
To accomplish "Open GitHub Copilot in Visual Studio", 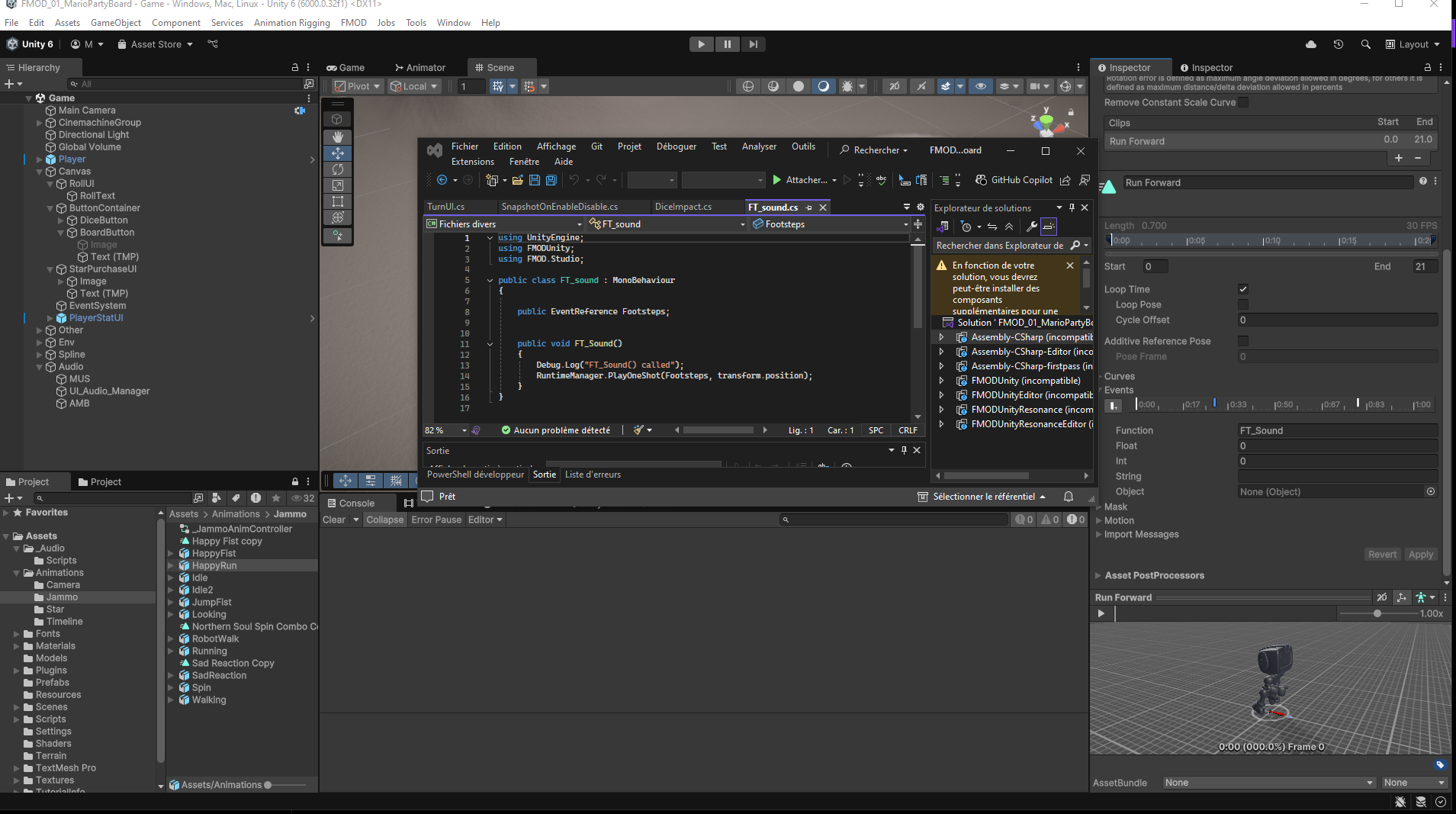I will coord(1014,180).
